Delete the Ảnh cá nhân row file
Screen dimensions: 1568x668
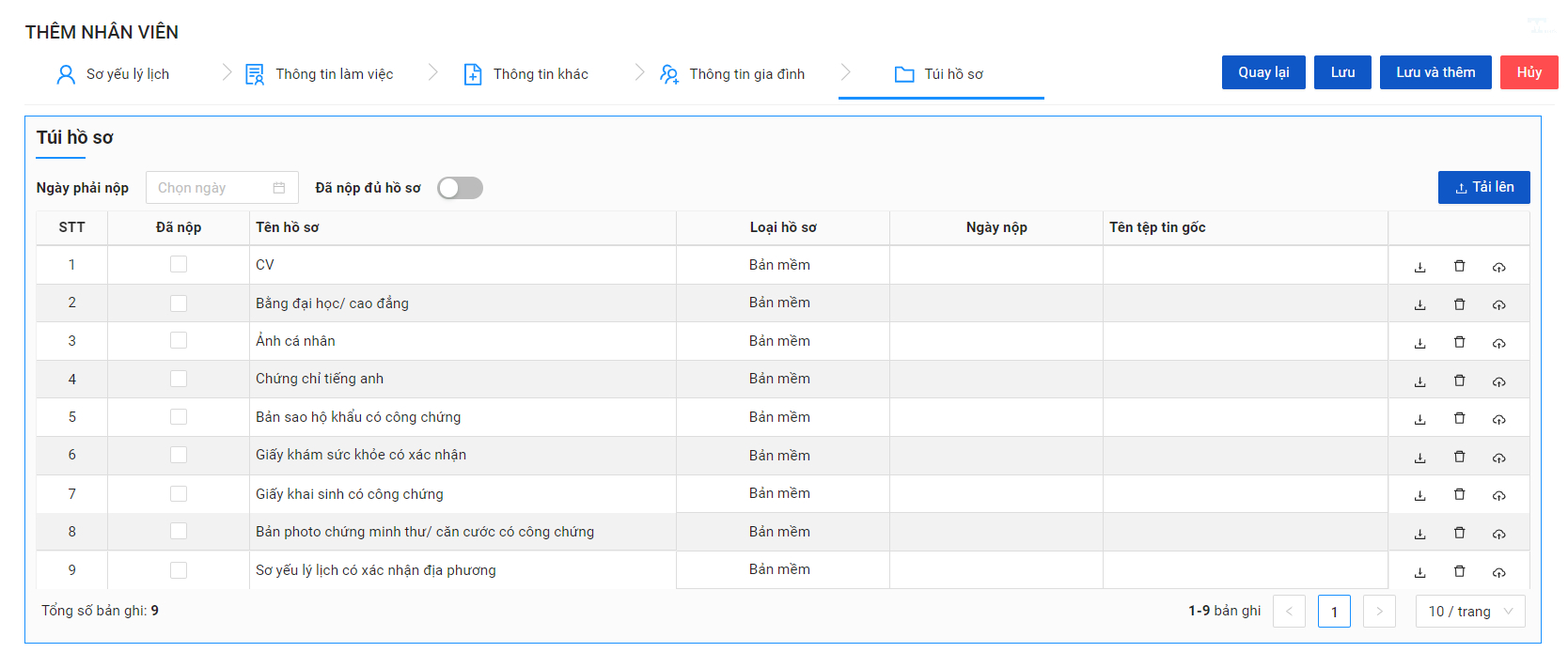[1459, 342]
